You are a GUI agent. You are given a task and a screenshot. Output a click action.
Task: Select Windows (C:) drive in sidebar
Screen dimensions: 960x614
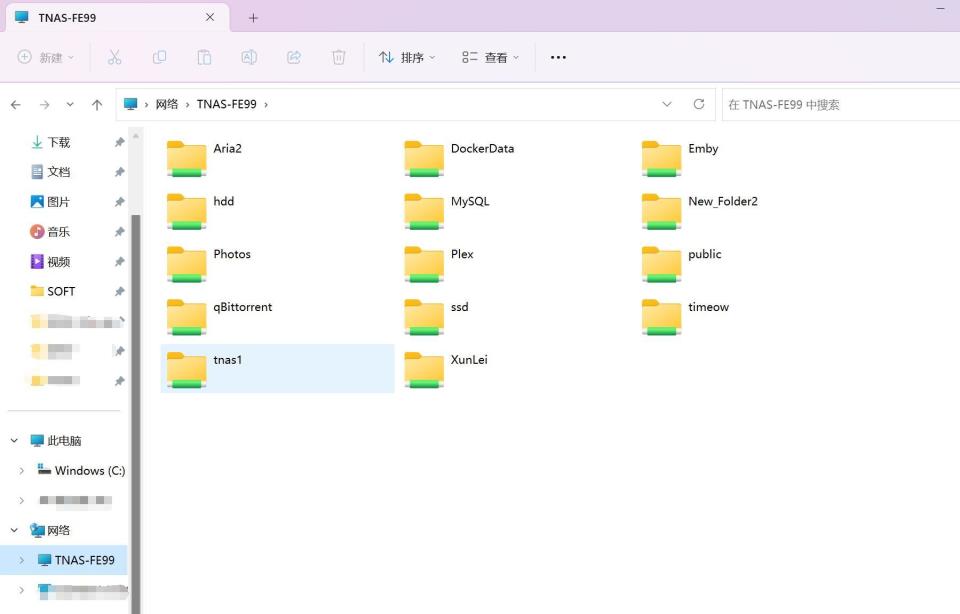coord(81,470)
